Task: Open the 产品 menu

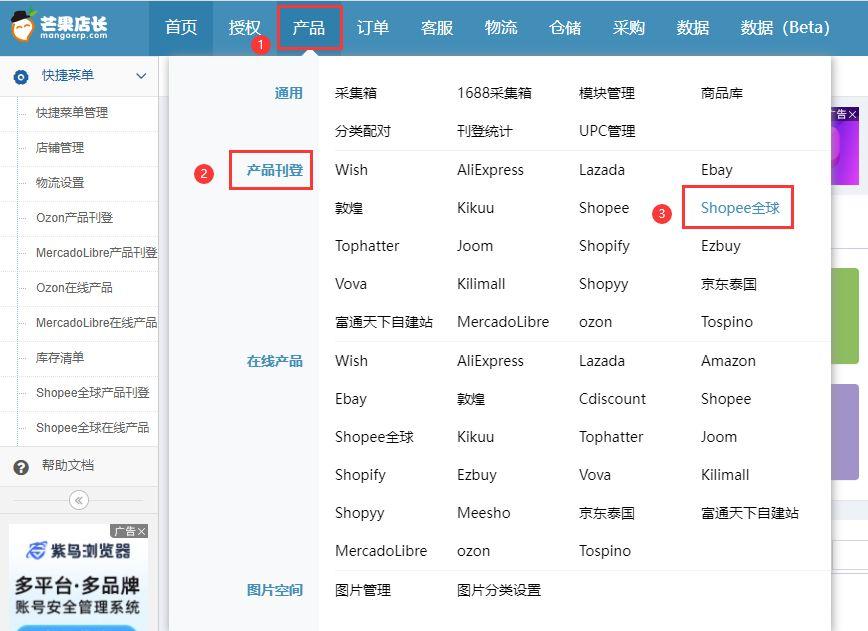Action: point(309,27)
